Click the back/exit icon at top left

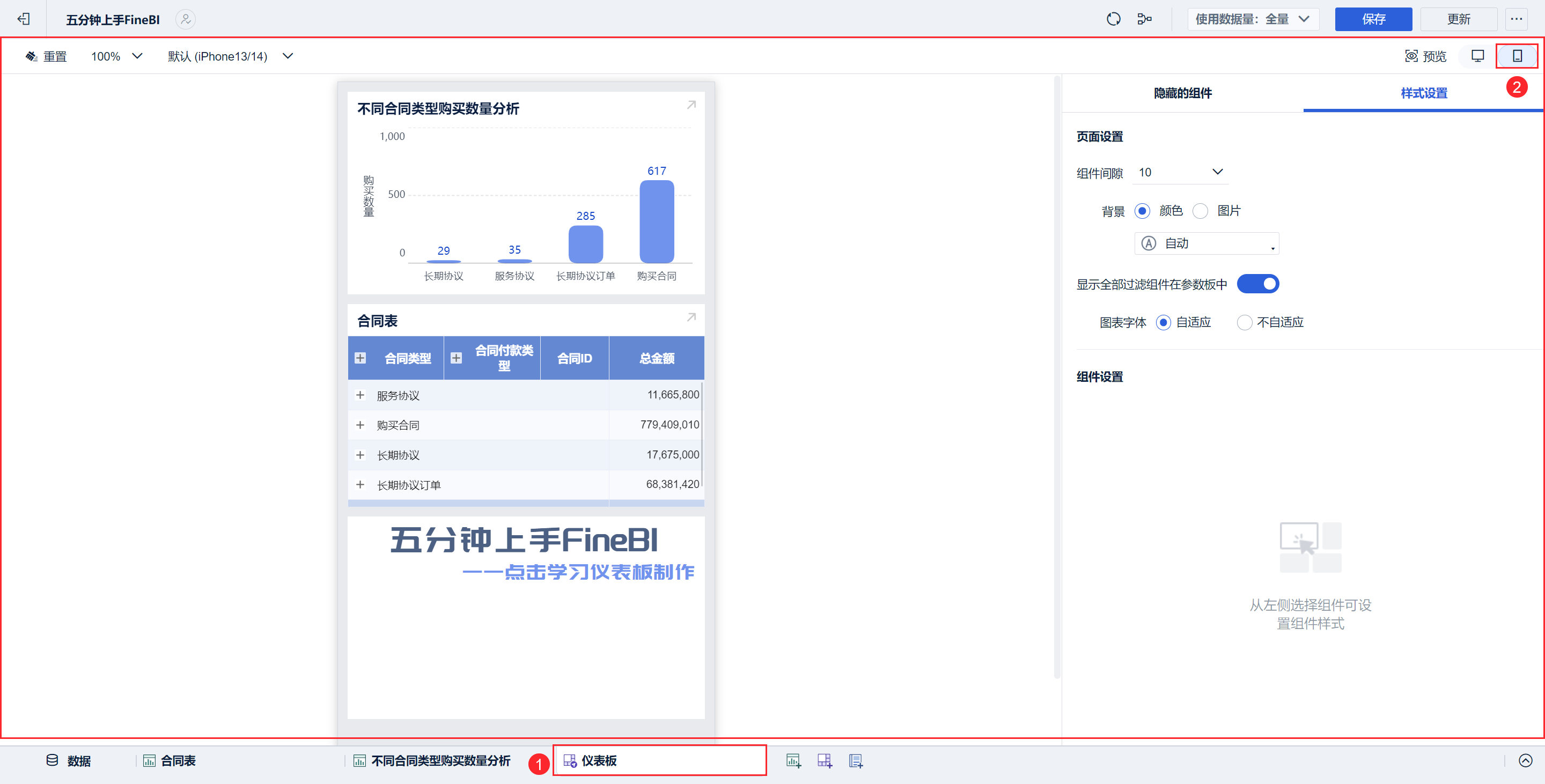point(24,19)
